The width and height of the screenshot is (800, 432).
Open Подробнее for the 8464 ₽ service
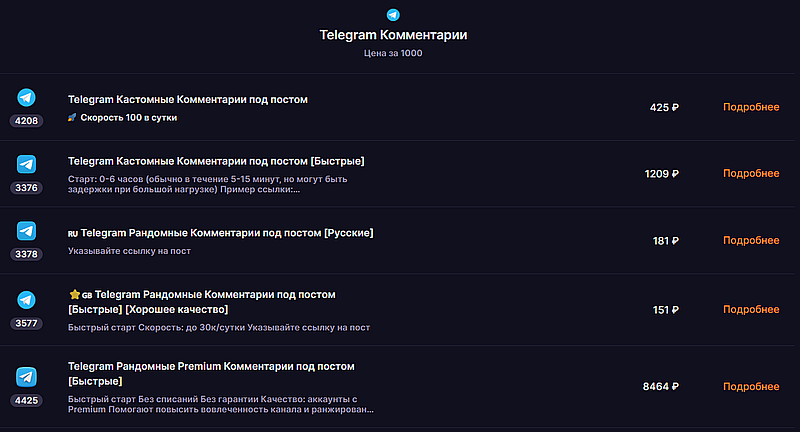pos(751,387)
